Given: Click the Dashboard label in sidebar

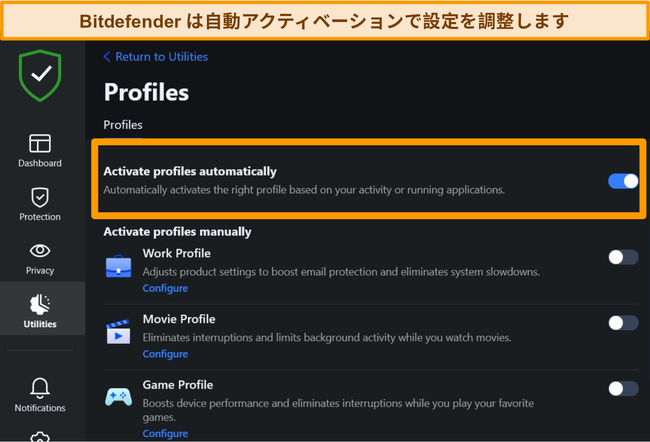Looking at the screenshot, I should coord(40,163).
